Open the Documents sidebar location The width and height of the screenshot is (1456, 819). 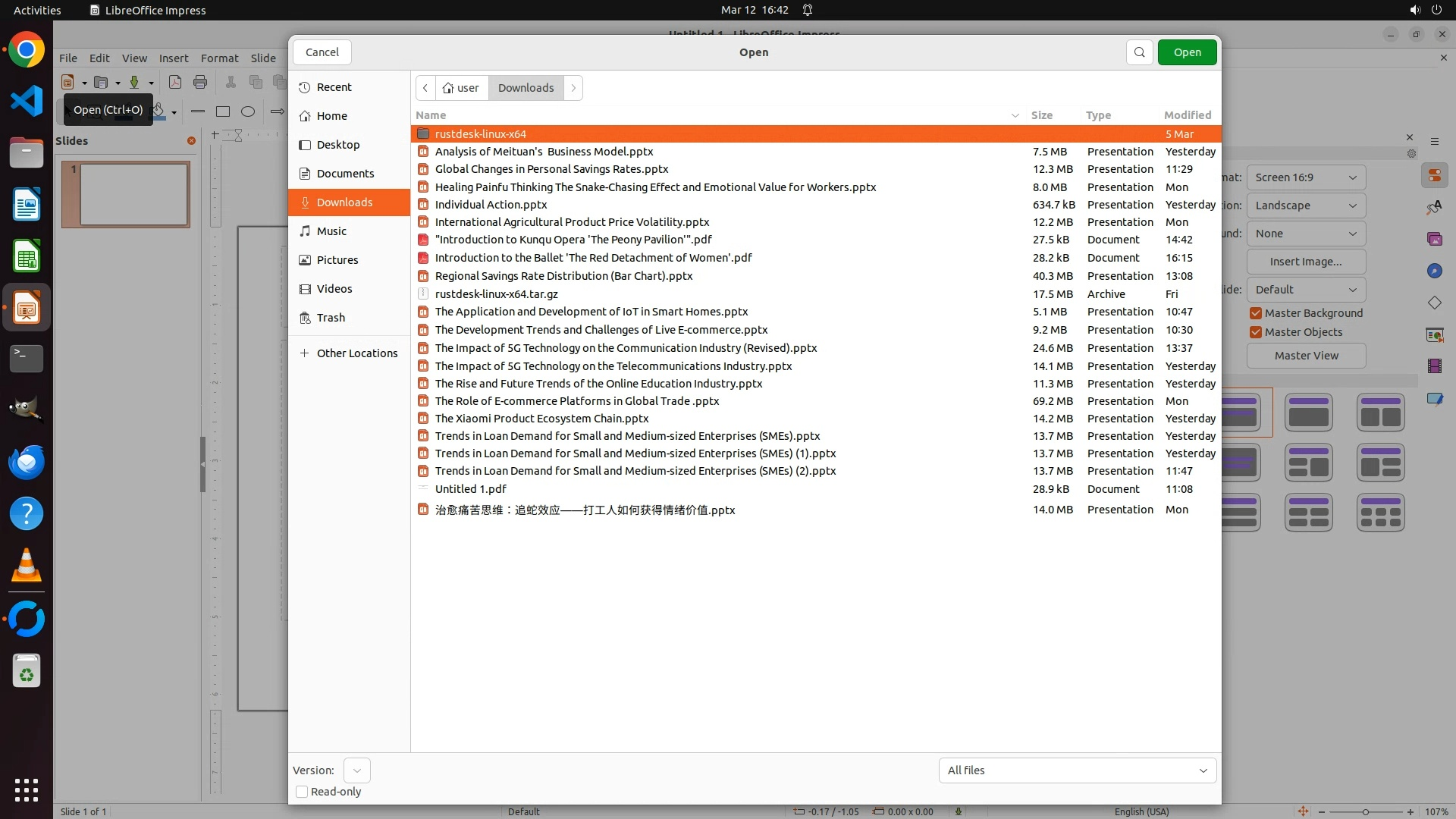pos(345,174)
